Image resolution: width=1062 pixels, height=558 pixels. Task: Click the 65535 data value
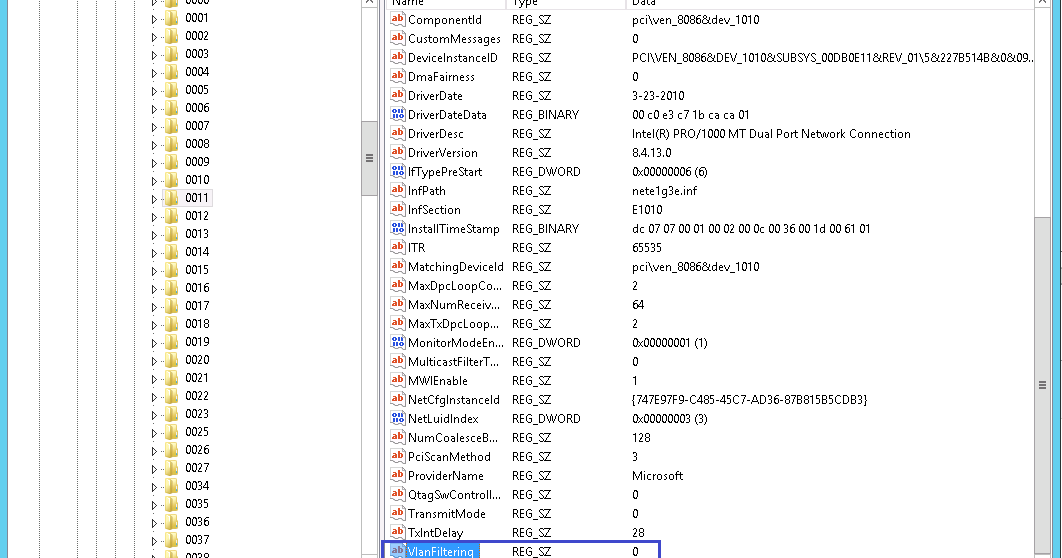(646, 247)
